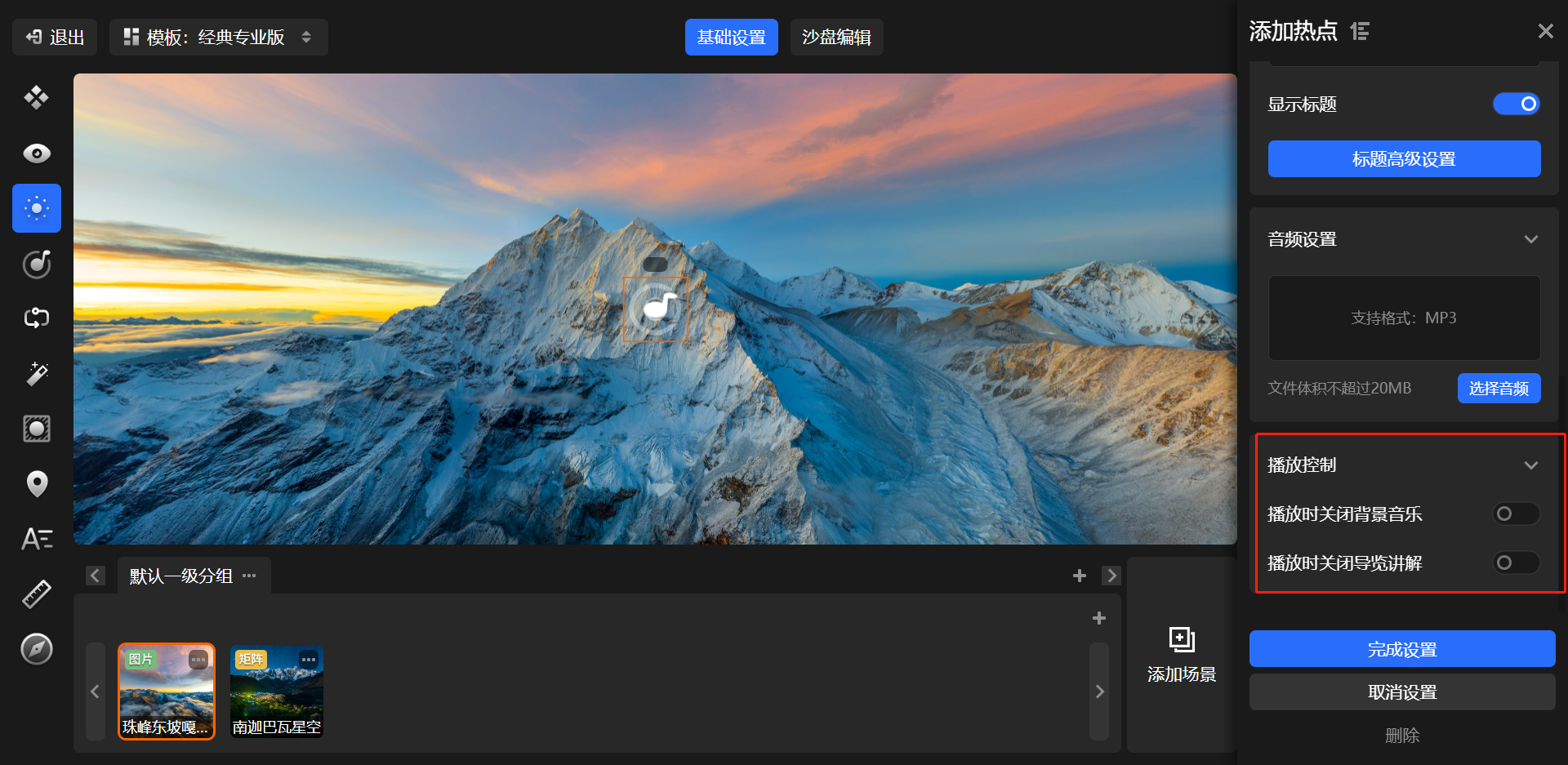Image resolution: width=1568 pixels, height=765 pixels.
Task: Click the eye view settings icon
Action: 37,153
